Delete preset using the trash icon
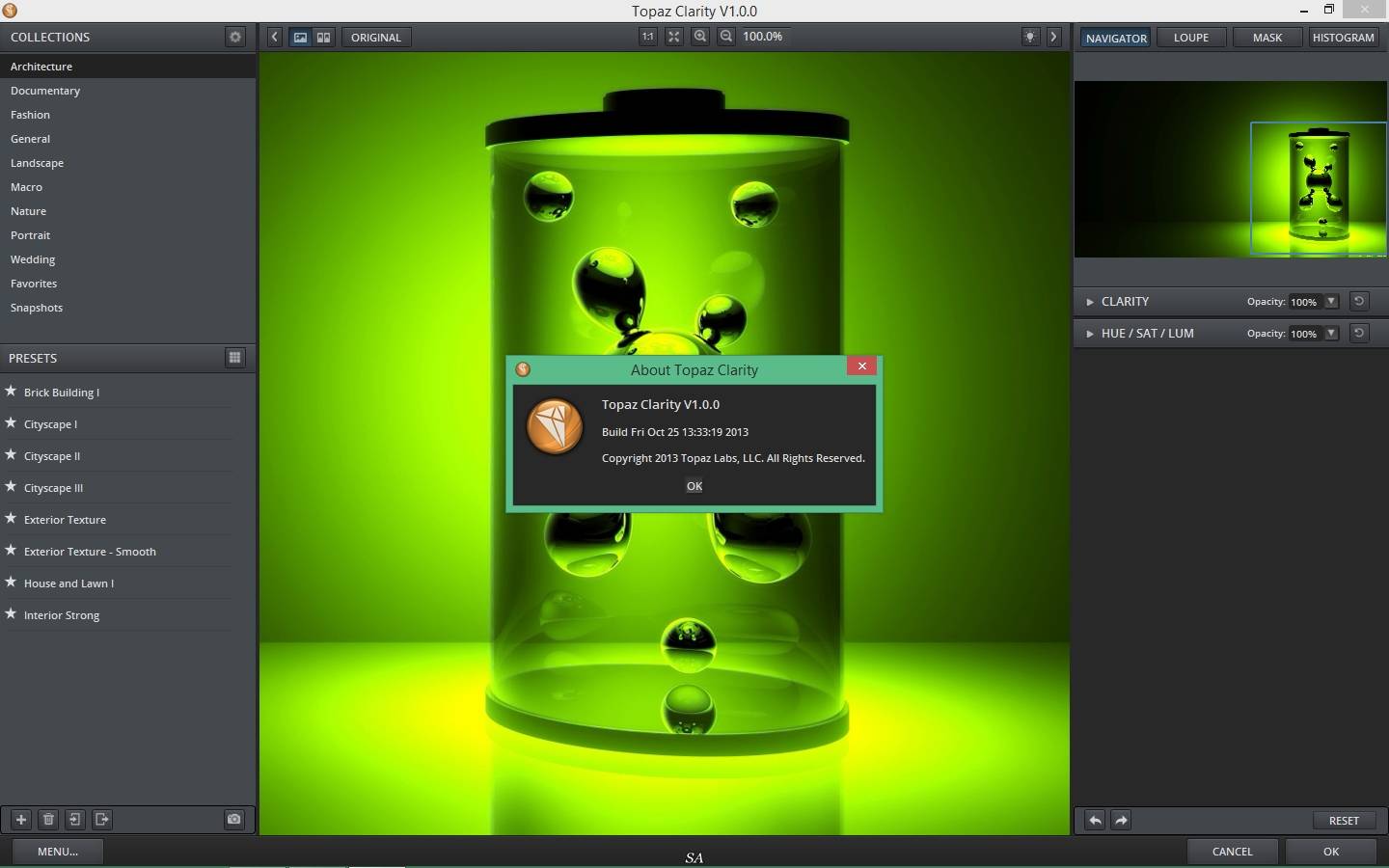 click(x=48, y=820)
